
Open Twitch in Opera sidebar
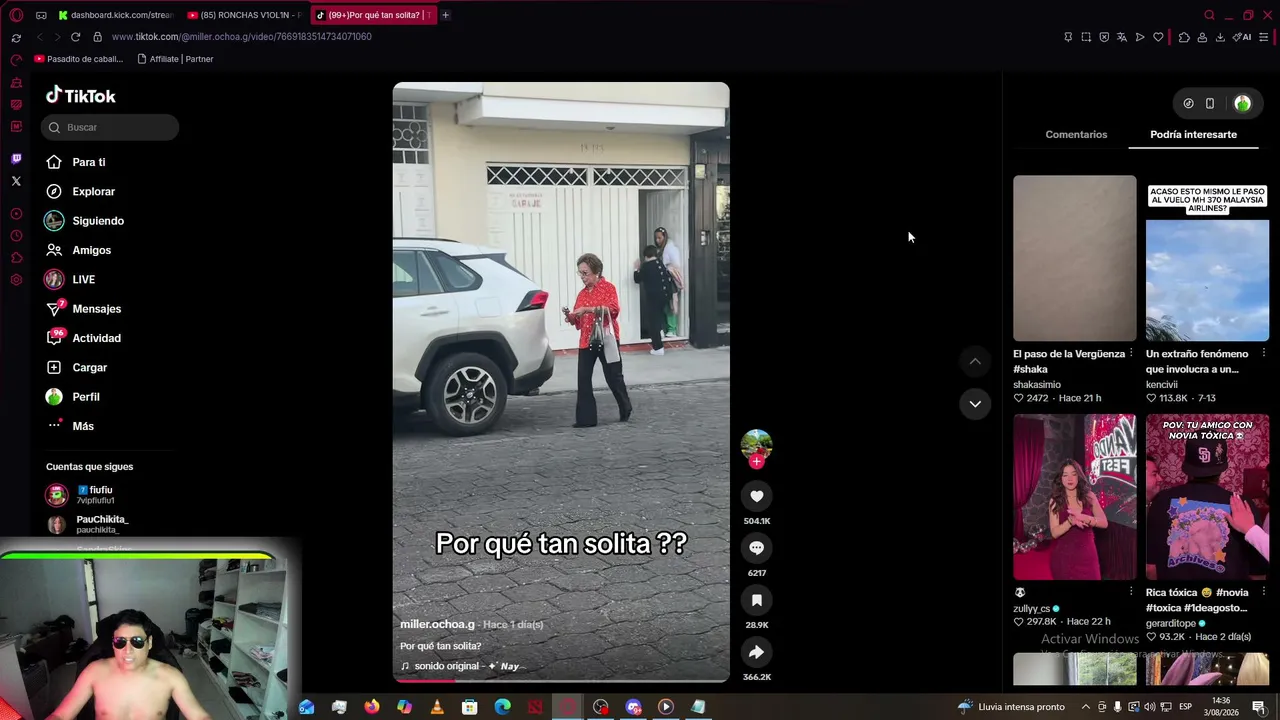(x=16, y=159)
